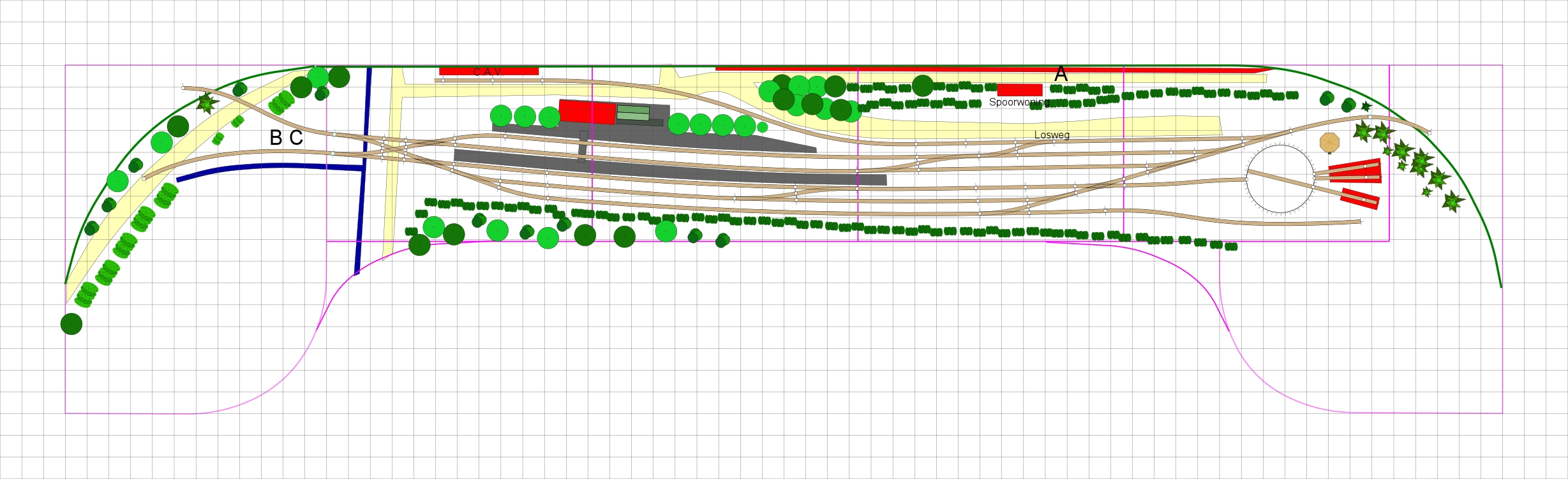
Task: Click the large letter "B" marker
Action: [x=276, y=137]
